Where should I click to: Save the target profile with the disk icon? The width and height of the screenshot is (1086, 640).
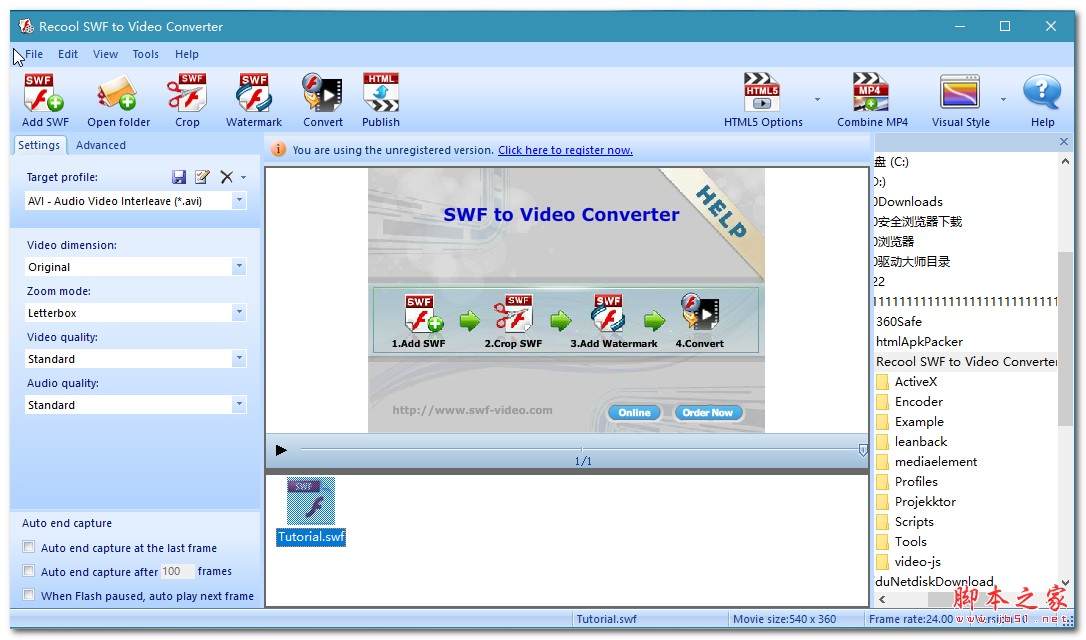tap(179, 177)
